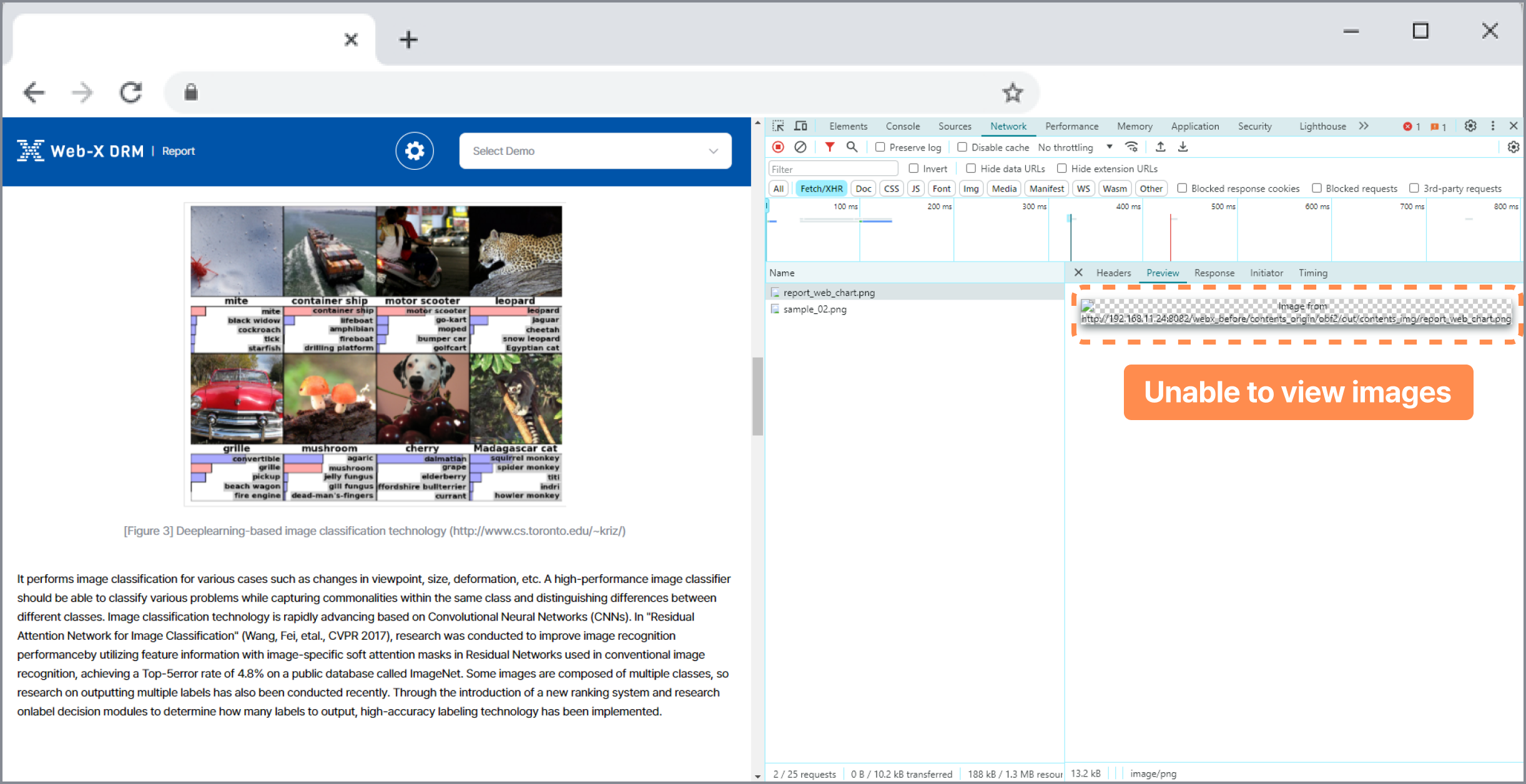Image resolution: width=1526 pixels, height=784 pixels.
Task: Toggle the device toolbar icon
Action: (800, 126)
